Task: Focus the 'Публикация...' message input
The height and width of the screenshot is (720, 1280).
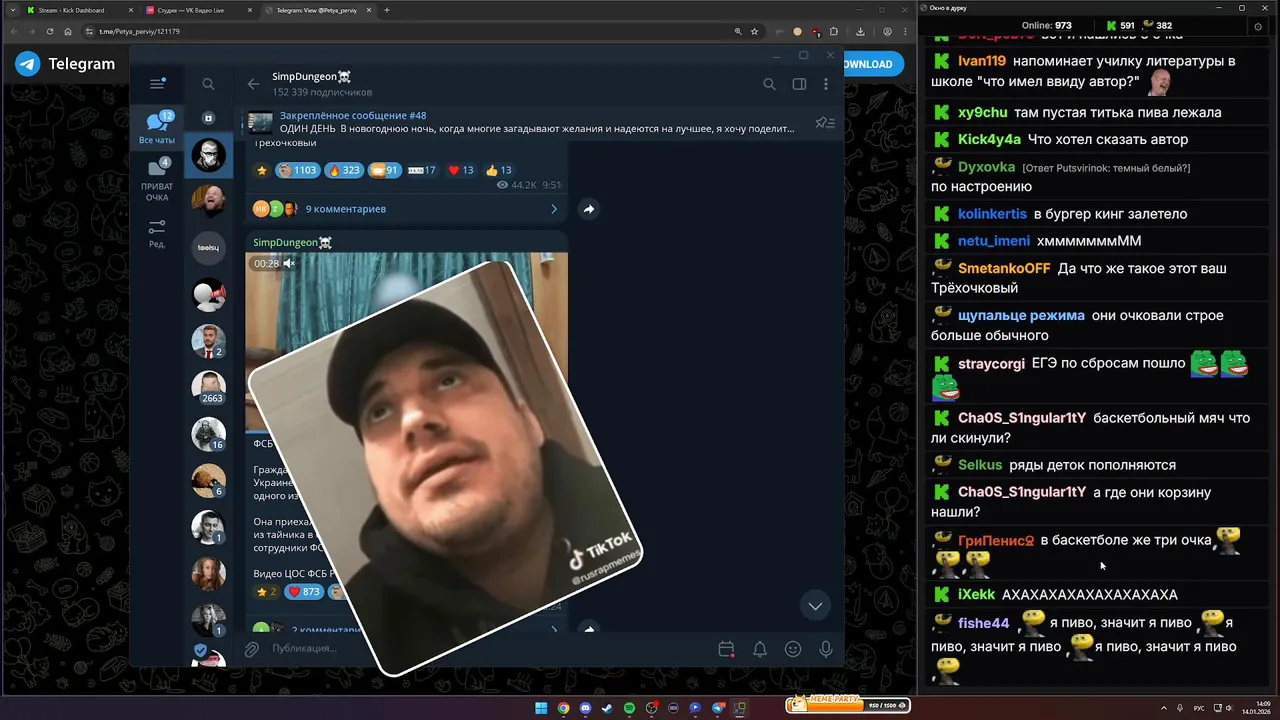Action: point(490,648)
